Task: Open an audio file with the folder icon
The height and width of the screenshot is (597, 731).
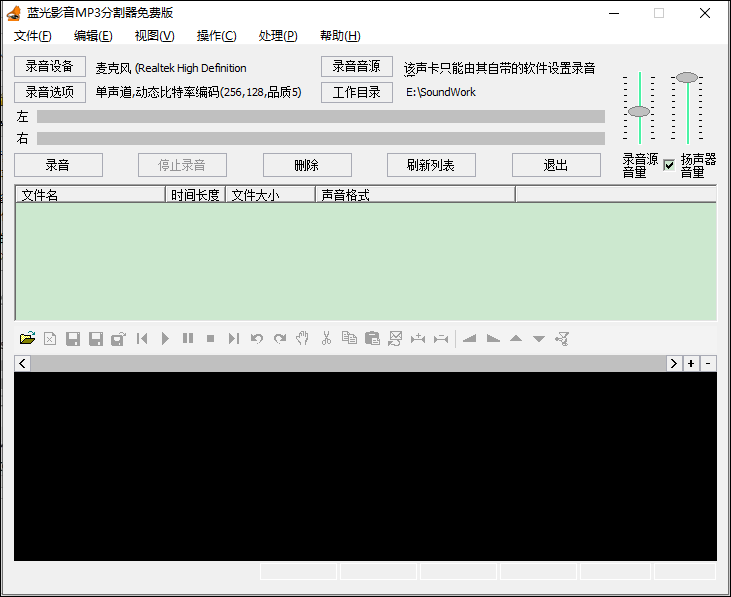Action: click(28, 338)
